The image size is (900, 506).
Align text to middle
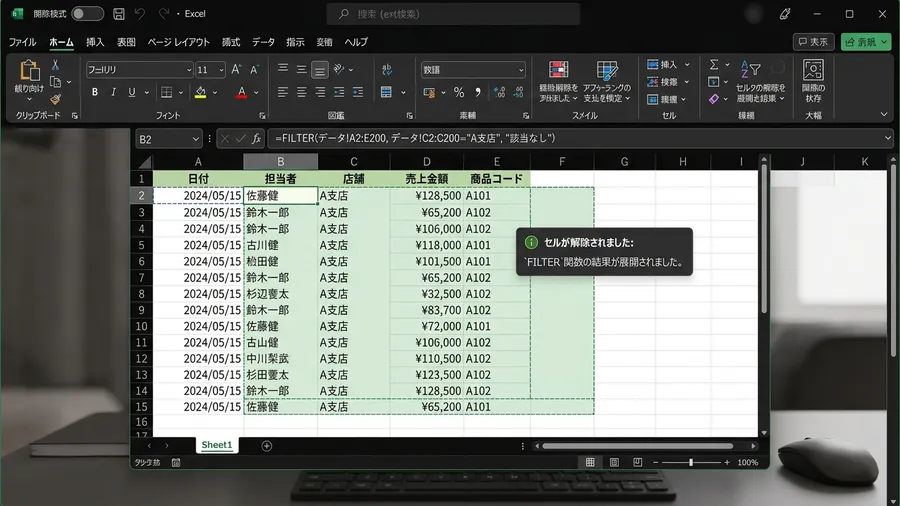click(301, 69)
